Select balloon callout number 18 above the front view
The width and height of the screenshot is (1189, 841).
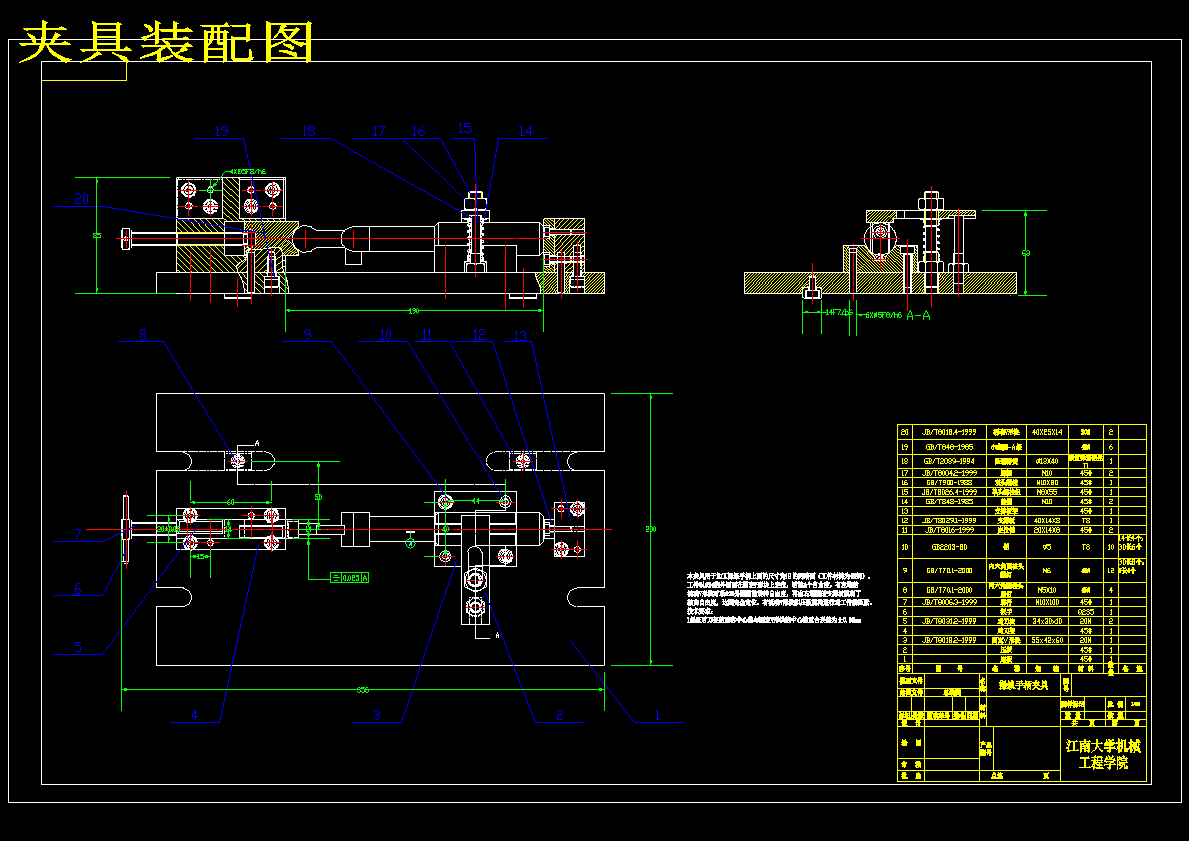point(309,131)
